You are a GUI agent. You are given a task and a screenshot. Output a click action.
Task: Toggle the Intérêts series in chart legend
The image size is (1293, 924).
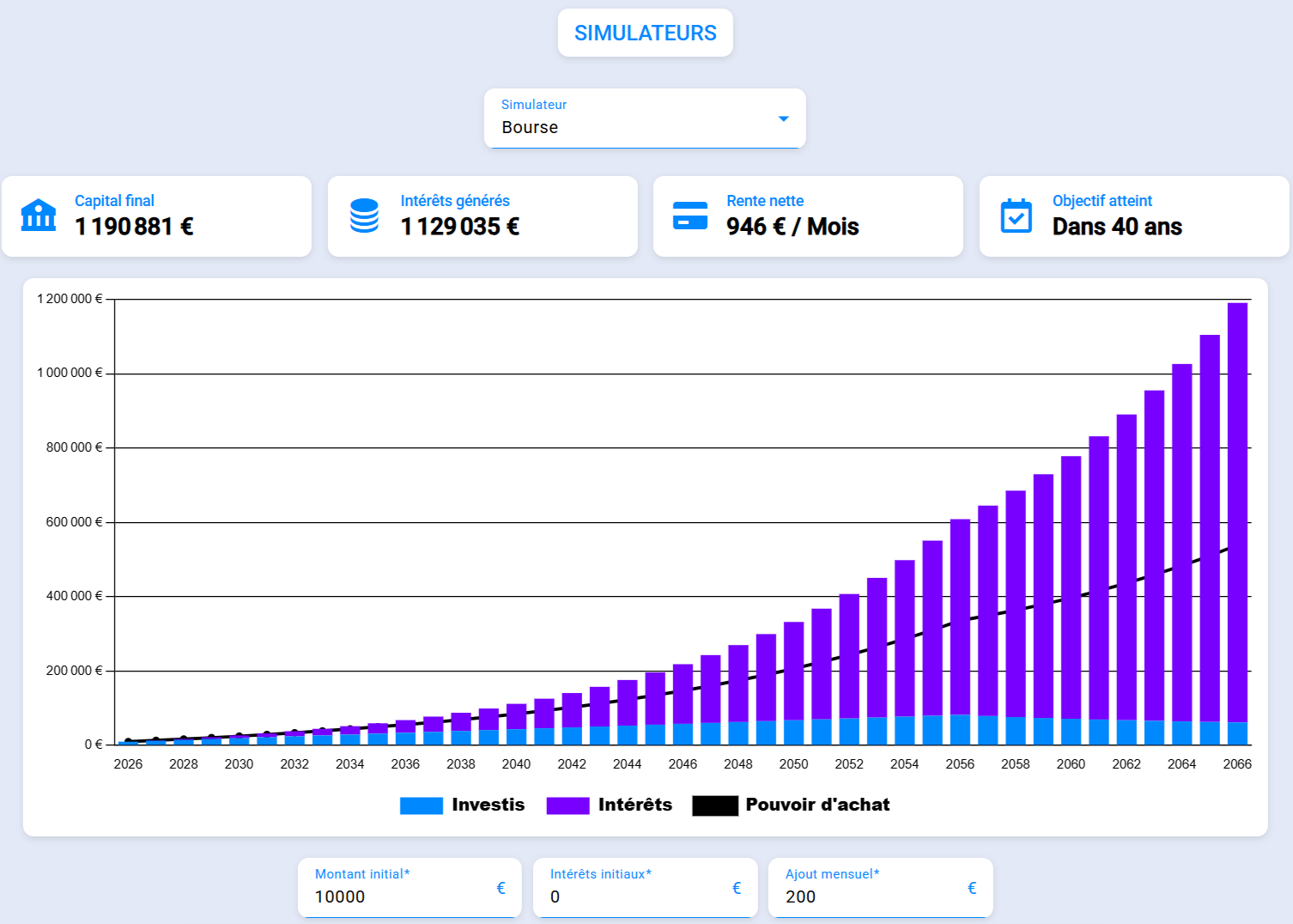[610, 805]
